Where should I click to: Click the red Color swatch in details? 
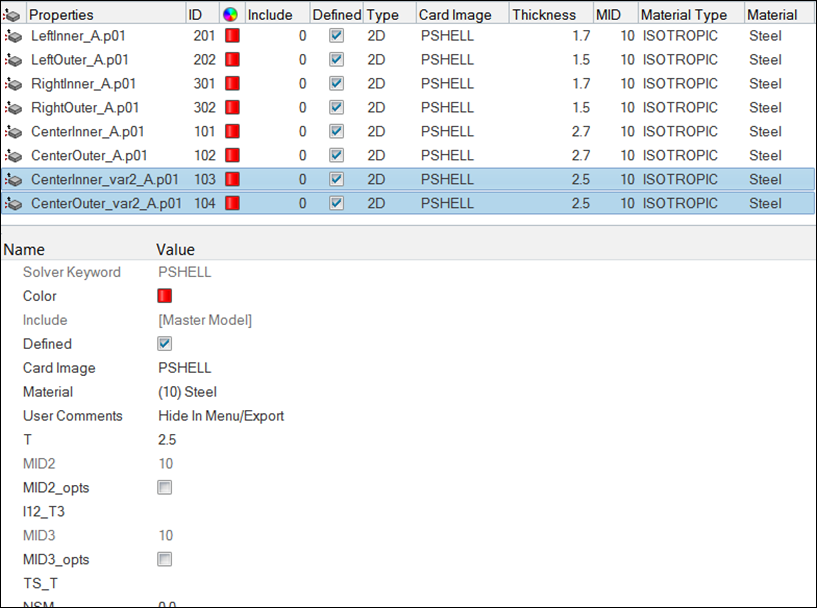[x=165, y=296]
